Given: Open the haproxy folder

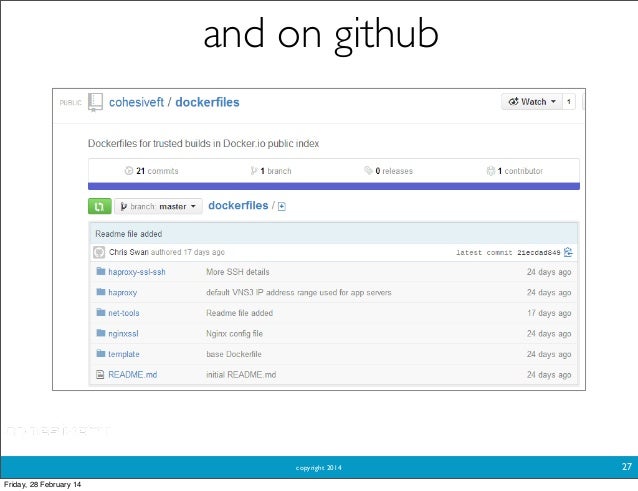Looking at the screenshot, I should (122, 292).
